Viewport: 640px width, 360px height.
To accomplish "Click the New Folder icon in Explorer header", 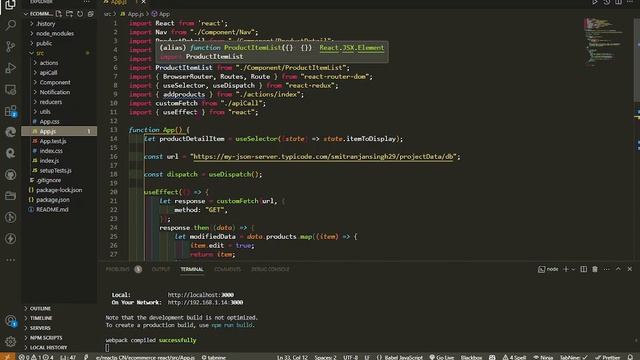I will [x=69, y=14].
